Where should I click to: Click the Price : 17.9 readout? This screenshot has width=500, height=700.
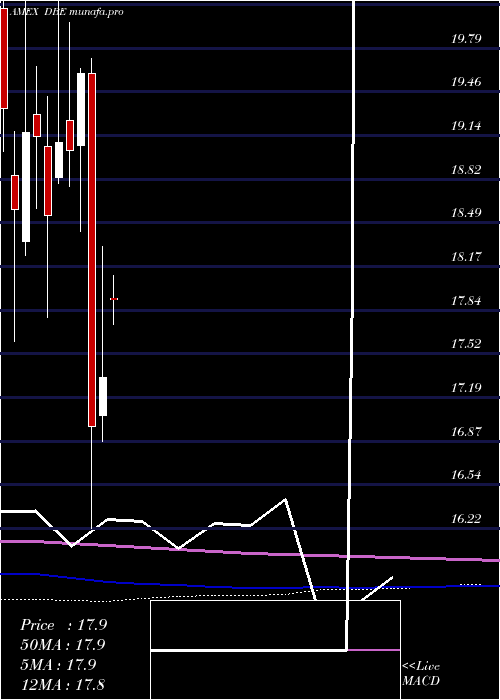[x=63, y=625]
